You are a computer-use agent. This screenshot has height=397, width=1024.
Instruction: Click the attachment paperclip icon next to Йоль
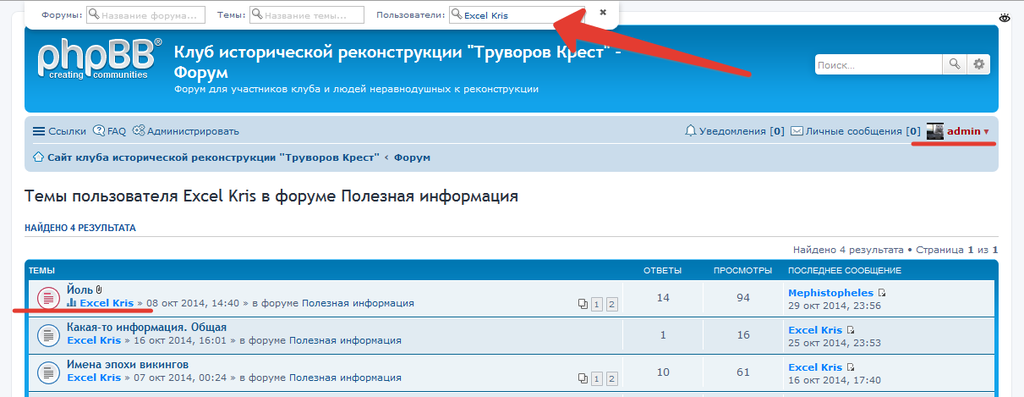(99, 289)
